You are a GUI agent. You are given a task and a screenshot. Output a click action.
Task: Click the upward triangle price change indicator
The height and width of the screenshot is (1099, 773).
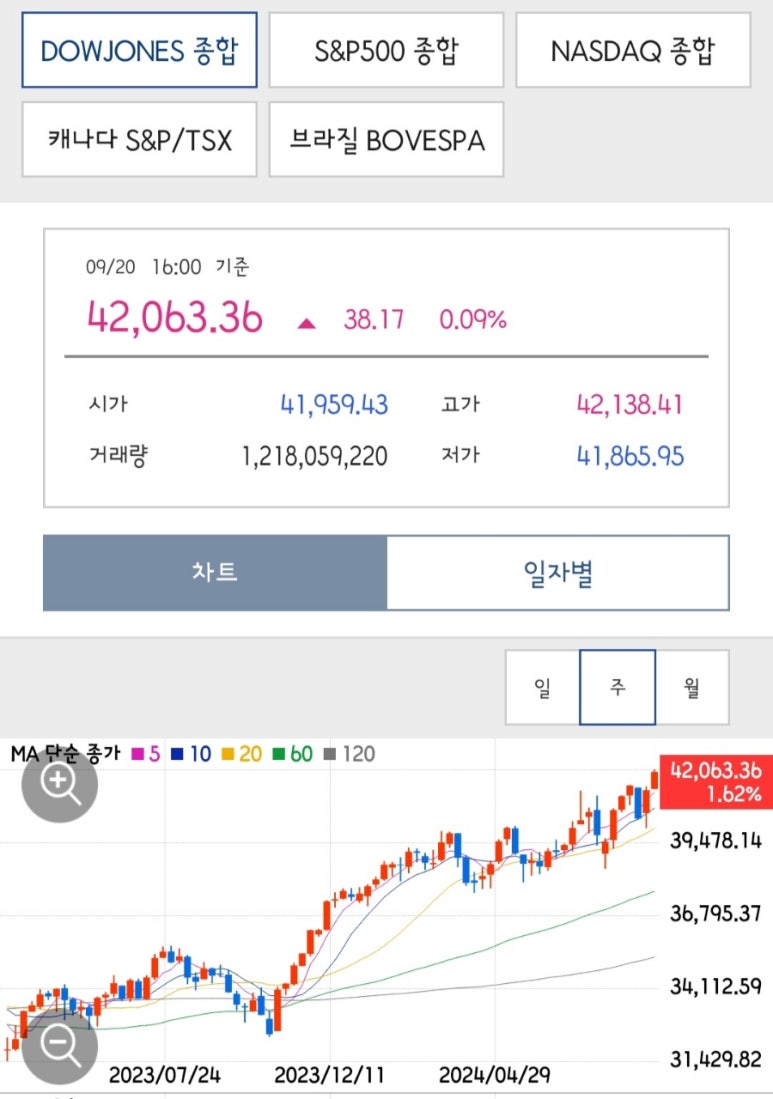[306, 323]
